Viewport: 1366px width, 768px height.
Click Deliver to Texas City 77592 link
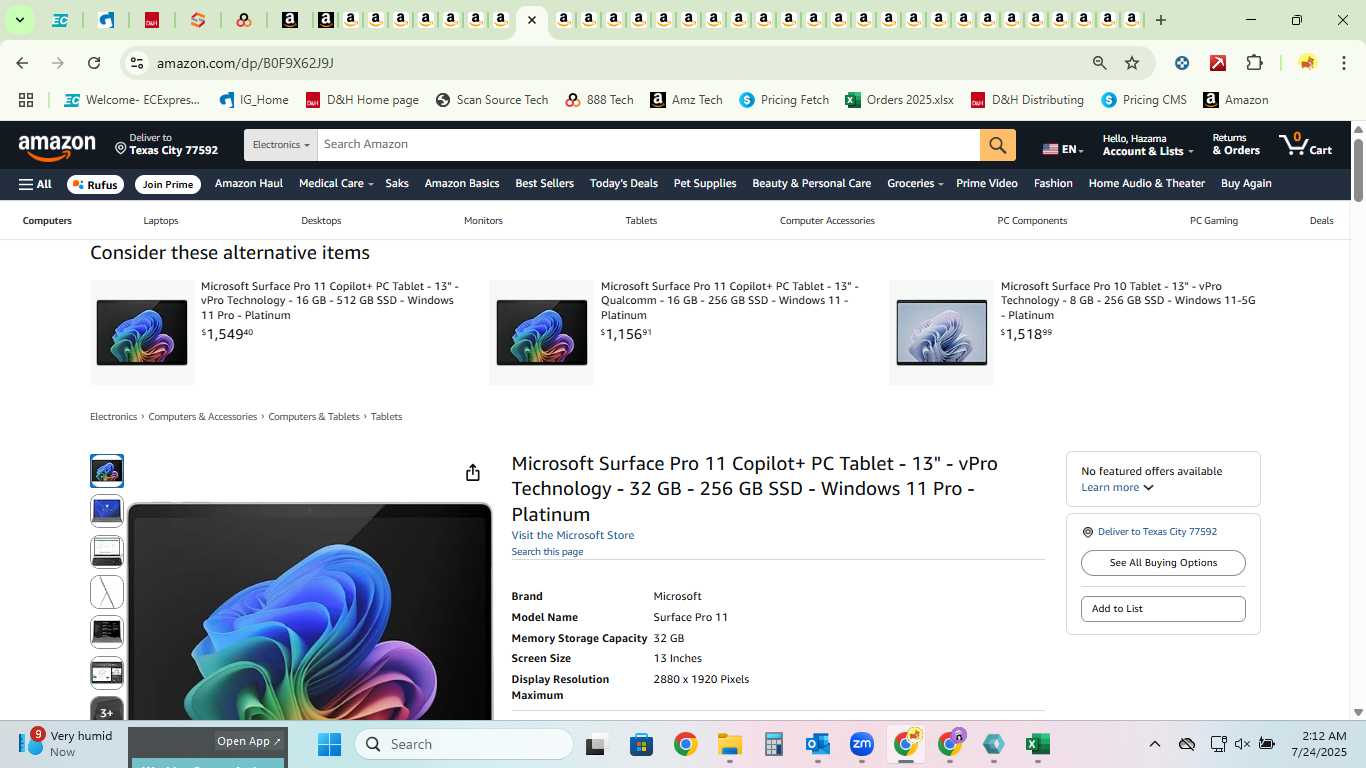pyautogui.click(x=1157, y=532)
